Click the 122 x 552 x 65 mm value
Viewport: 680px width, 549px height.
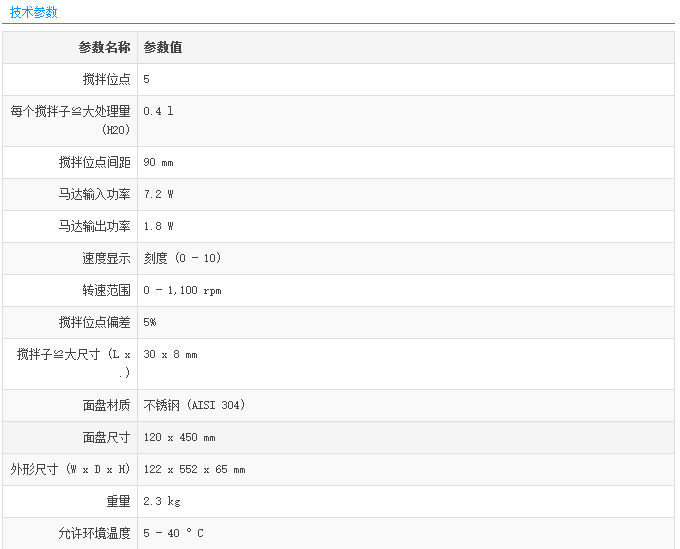(194, 469)
